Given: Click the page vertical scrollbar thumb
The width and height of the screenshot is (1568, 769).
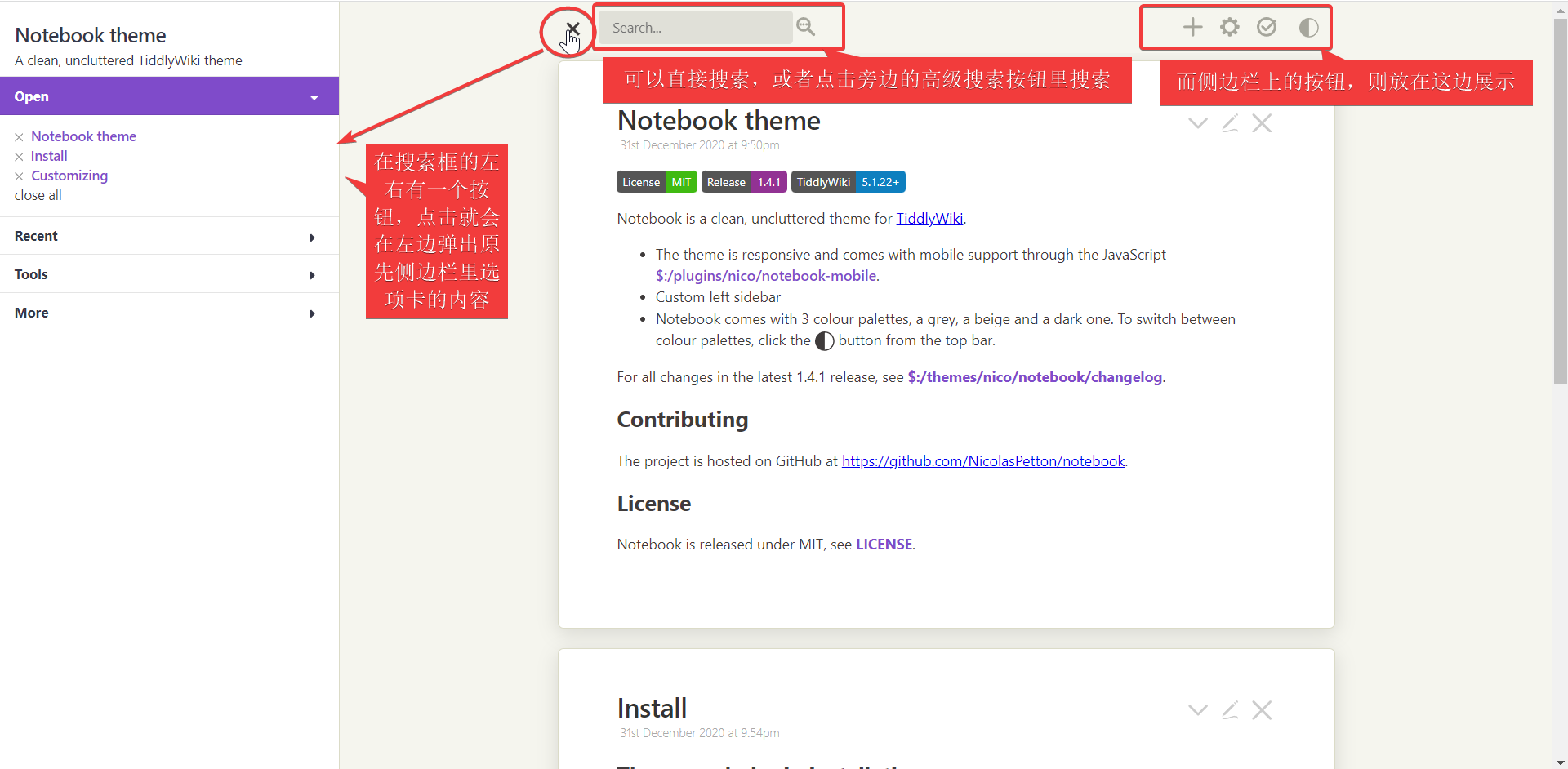Looking at the screenshot, I should click(x=1560, y=200).
